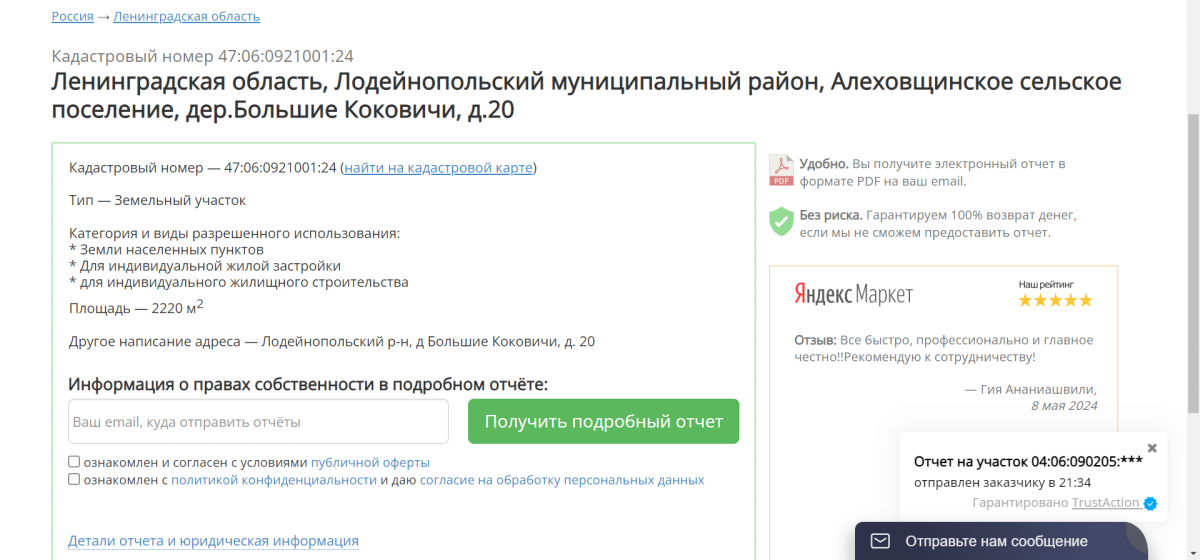This screenshot has height=560, width=1200.
Task: Click the green shield checkmark icon
Action: [x=781, y=222]
